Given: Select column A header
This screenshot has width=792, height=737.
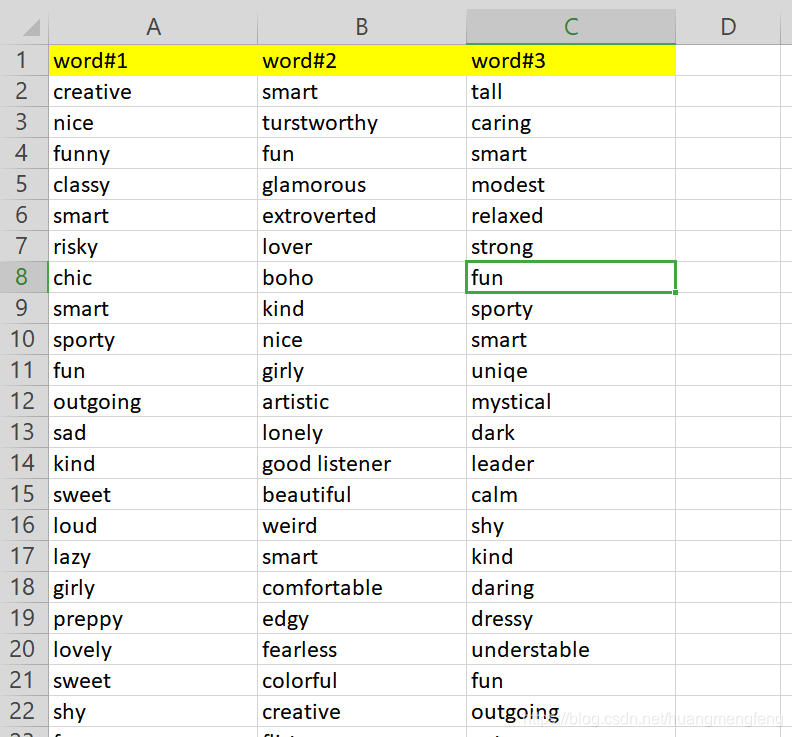Looking at the screenshot, I should coord(153,27).
